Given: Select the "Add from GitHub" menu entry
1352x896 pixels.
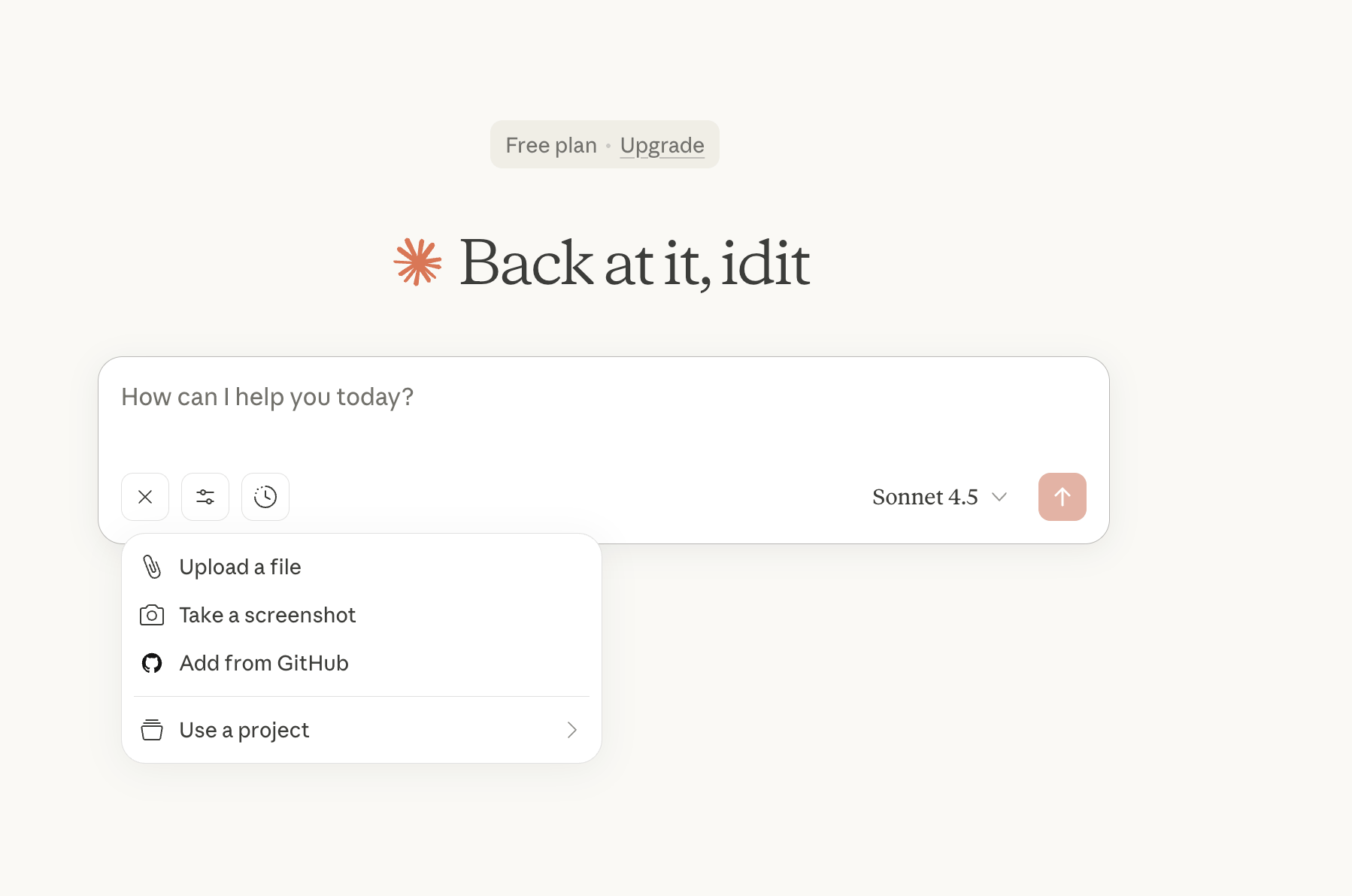Looking at the screenshot, I should point(264,663).
